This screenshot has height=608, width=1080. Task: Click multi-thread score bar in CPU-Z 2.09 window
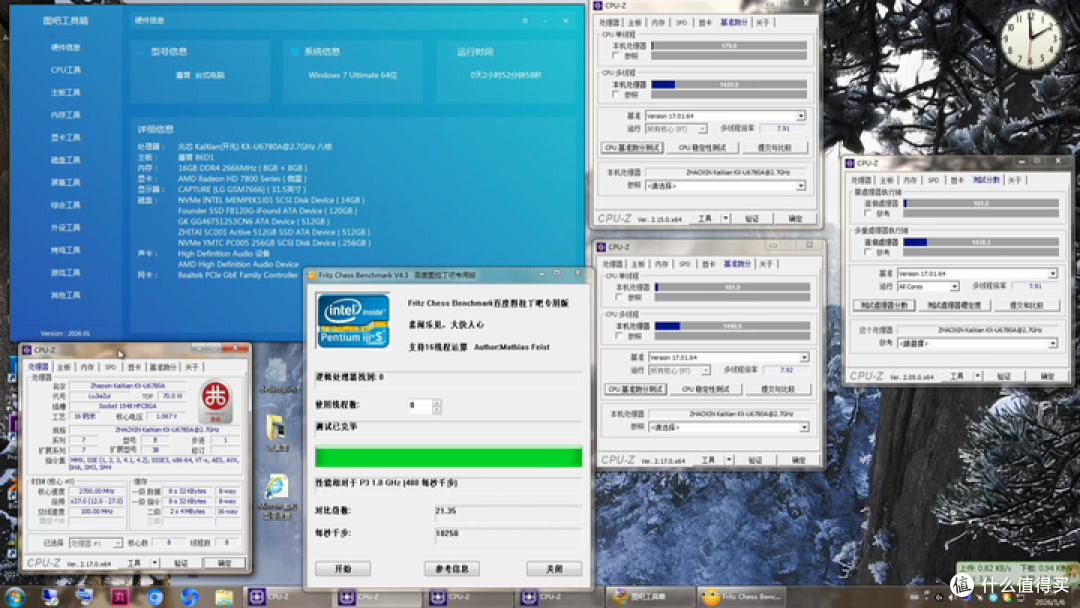tap(981, 242)
